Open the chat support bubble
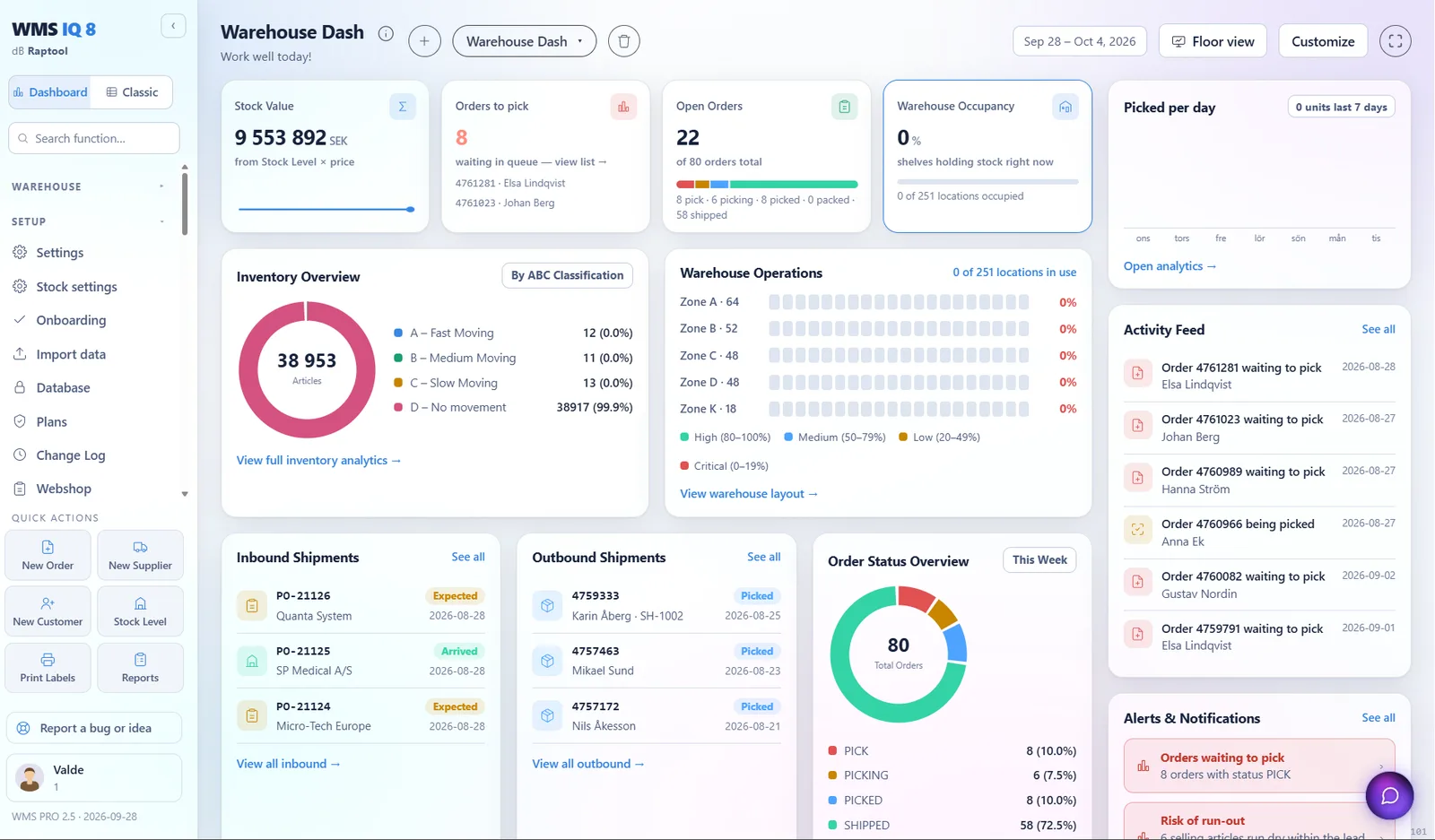The width and height of the screenshot is (1435, 840). 1389,795
